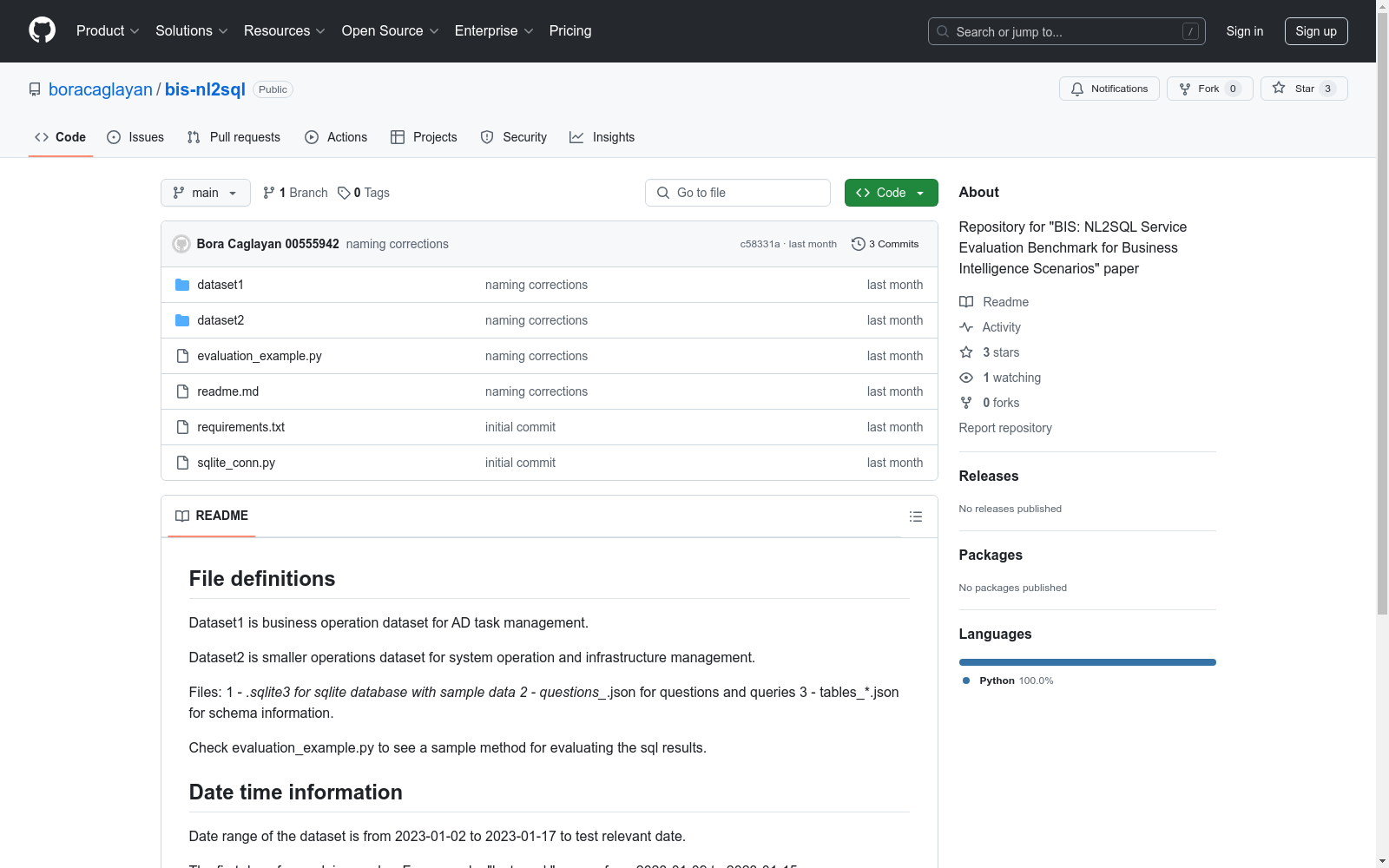Viewport: 1389px width, 868px height.
Task: Open the dataset1 folder icon
Action: [x=182, y=285]
